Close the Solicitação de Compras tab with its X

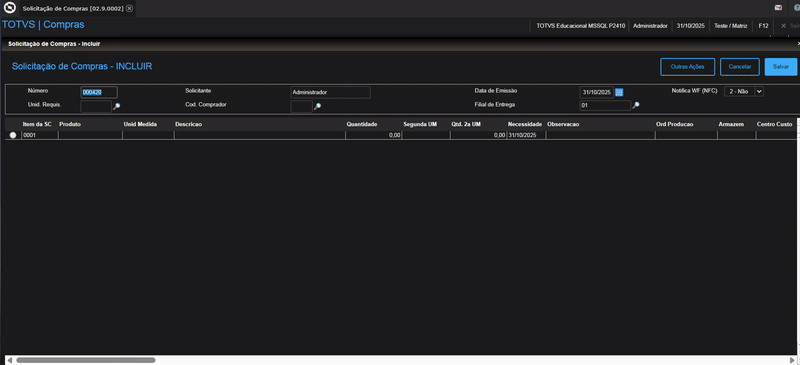(130, 9)
